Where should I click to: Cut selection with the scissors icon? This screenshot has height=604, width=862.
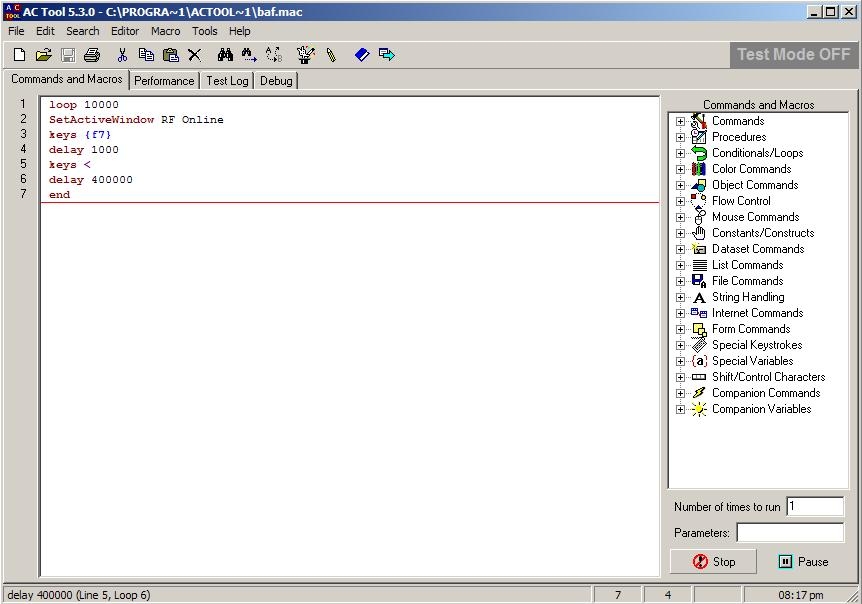(122, 55)
